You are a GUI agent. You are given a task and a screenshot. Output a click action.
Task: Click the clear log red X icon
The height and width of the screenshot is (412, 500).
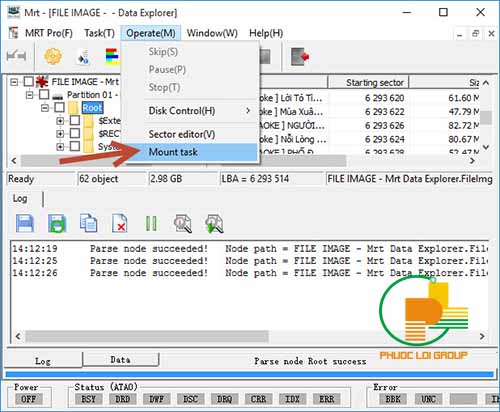click(119, 223)
